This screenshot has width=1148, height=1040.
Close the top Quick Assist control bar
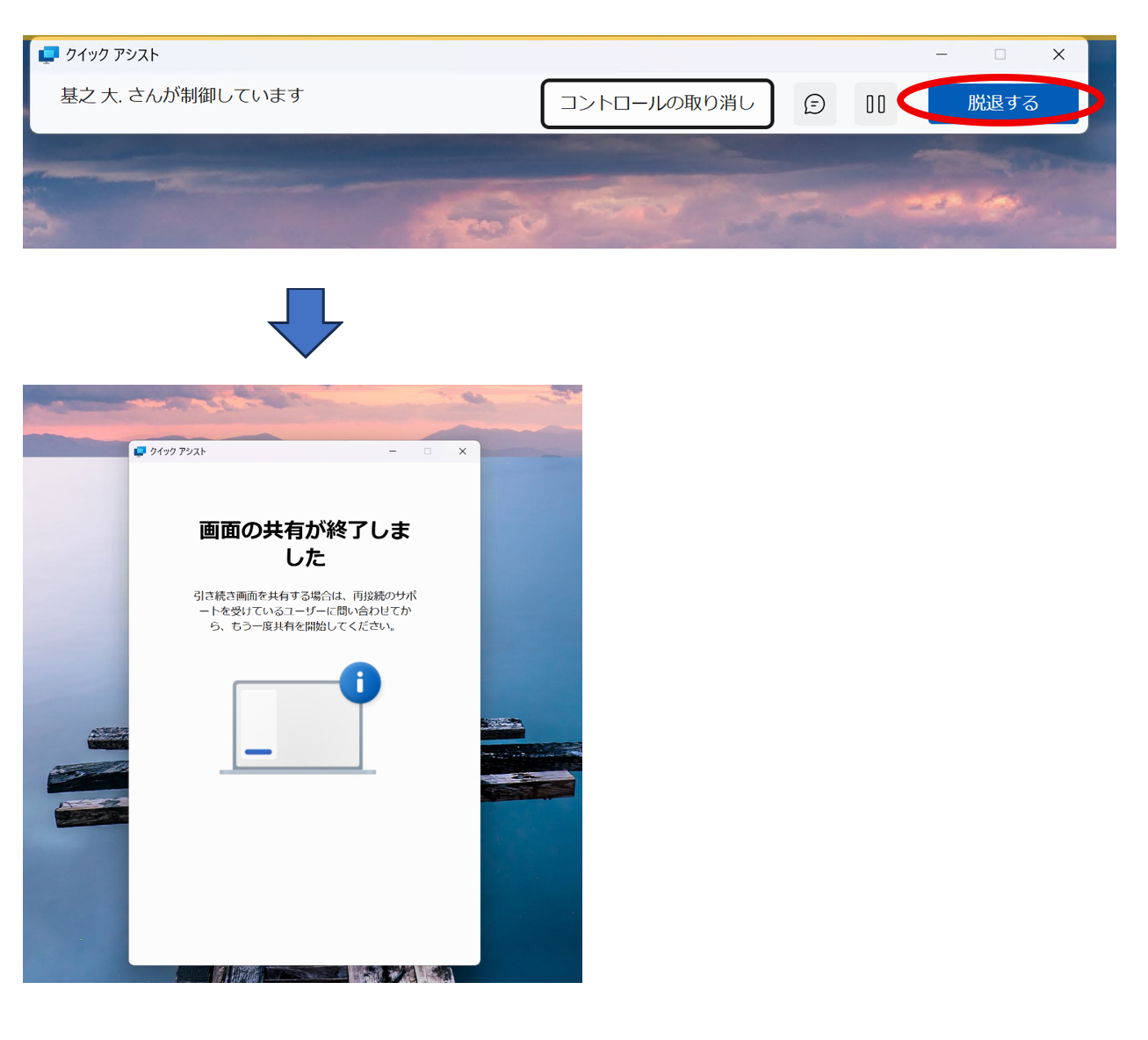click(x=1058, y=54)
